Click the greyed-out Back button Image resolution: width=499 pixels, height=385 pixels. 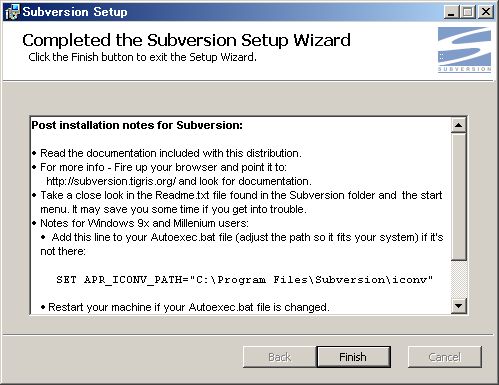(279, 357)
